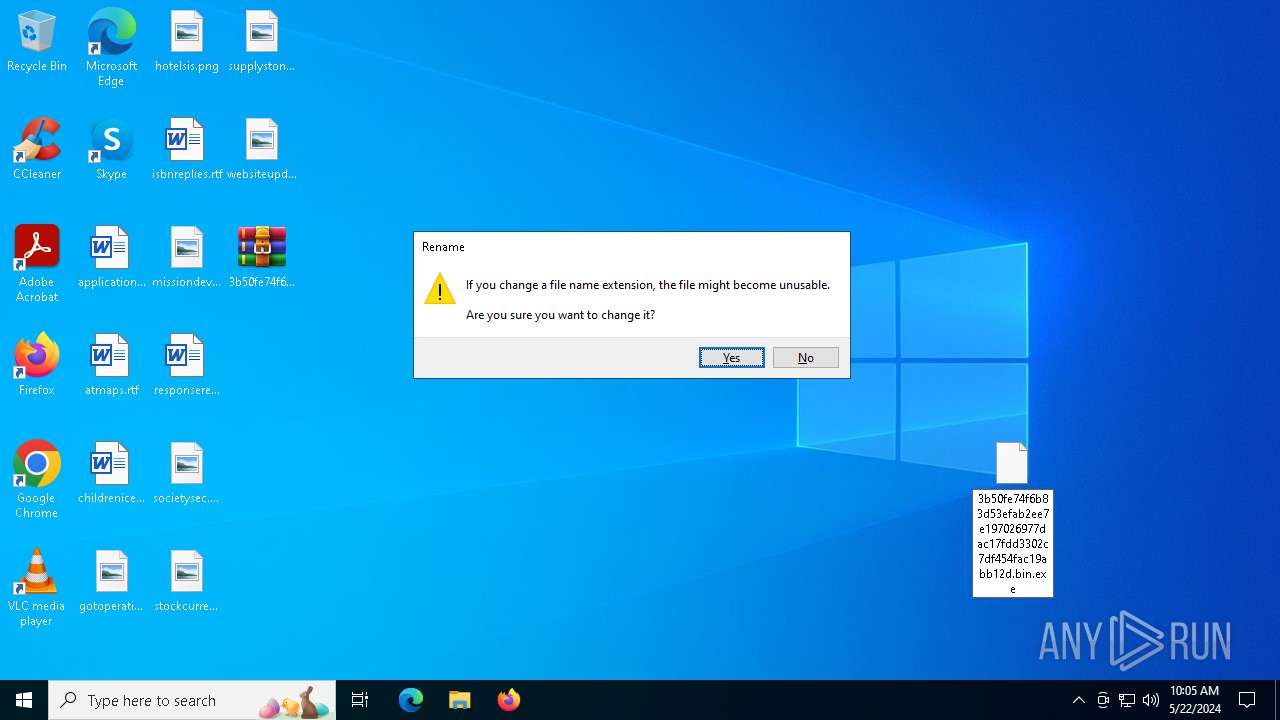The width and height of the screenshot is (1280, 720).
Task: Open network status tray icon
Action: pos(1127,700)
